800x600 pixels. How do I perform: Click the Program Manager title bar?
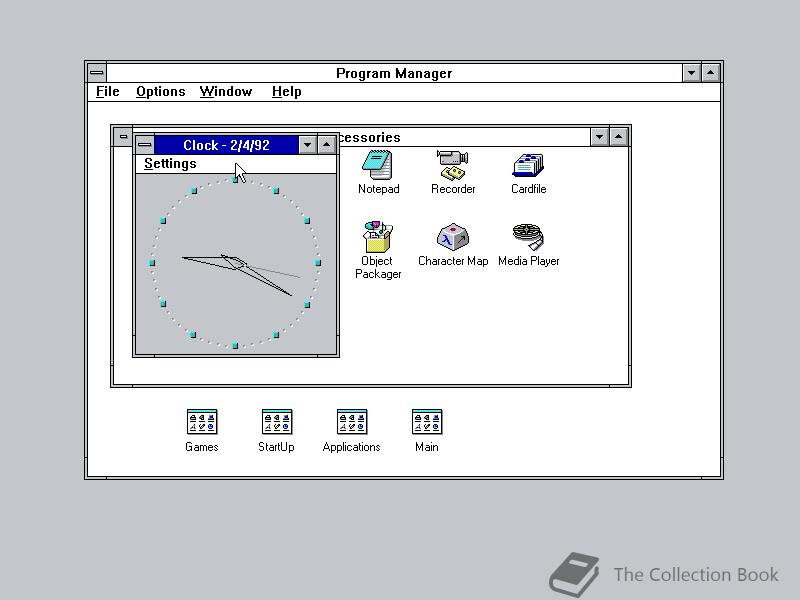click(x=394, y=73)
